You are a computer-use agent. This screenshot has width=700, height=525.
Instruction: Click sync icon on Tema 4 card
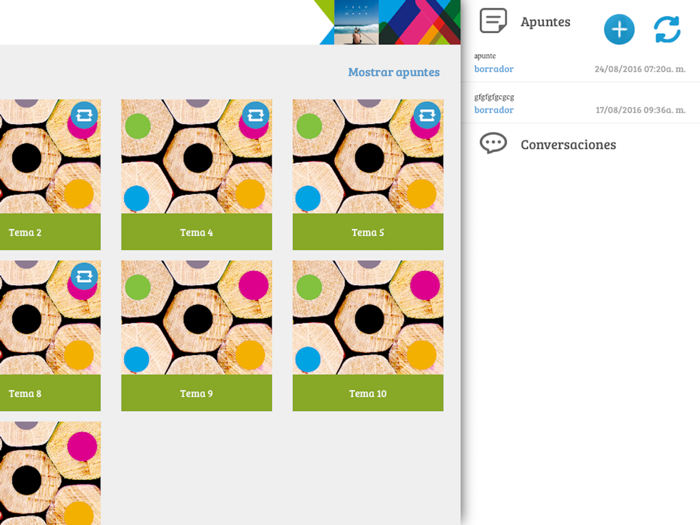click(x=255, y=116)
